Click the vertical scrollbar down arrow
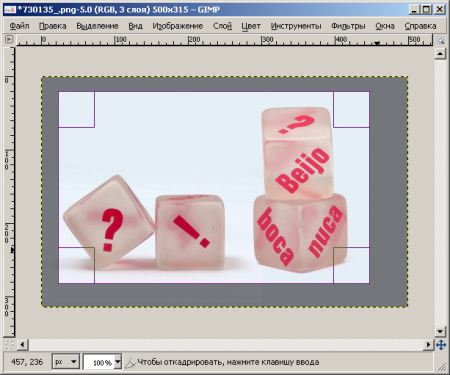Viewport: 450px width, 375px height. coord(440,331)
